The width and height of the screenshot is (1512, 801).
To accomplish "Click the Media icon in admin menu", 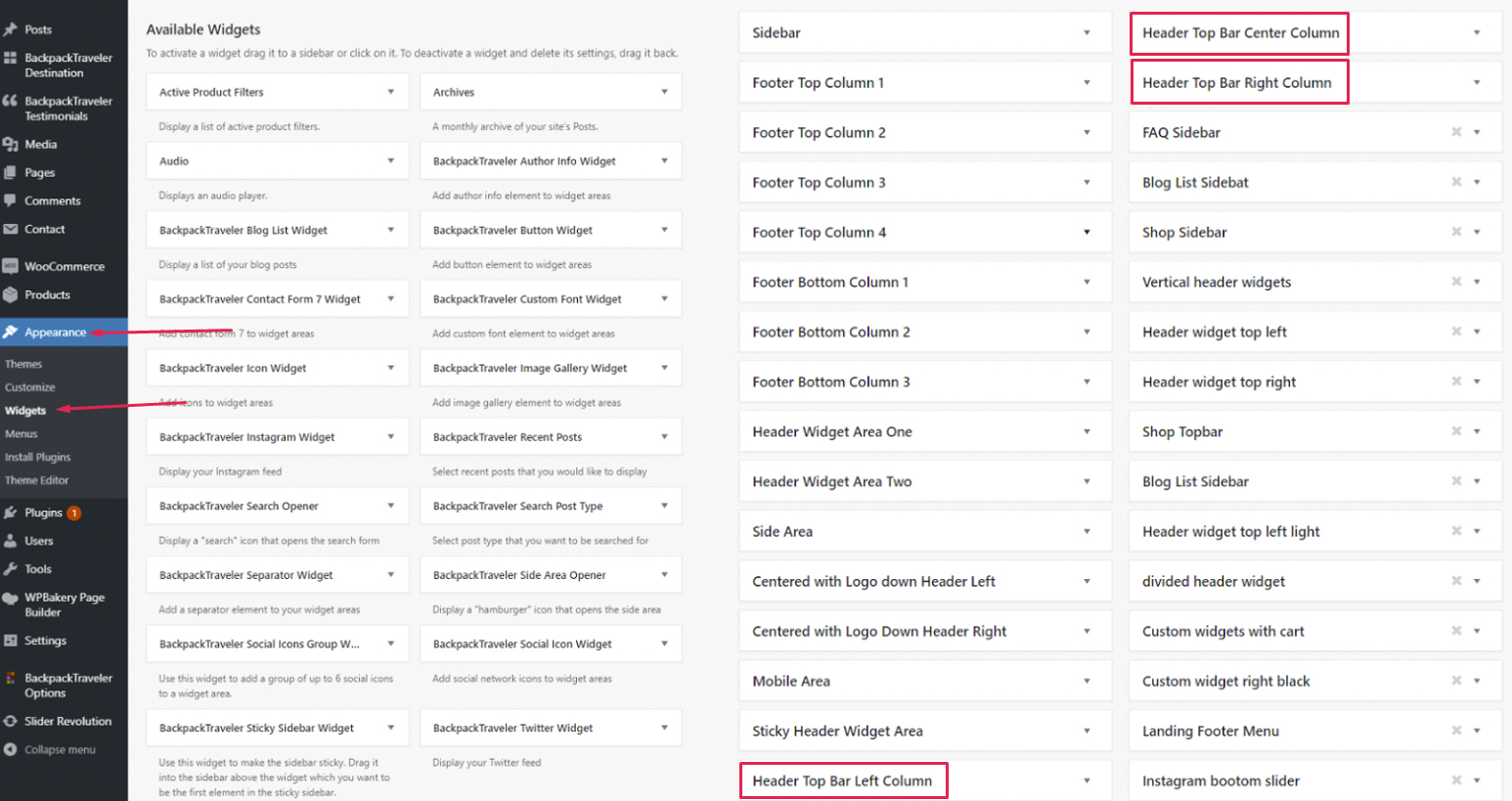I will [11, 144].
